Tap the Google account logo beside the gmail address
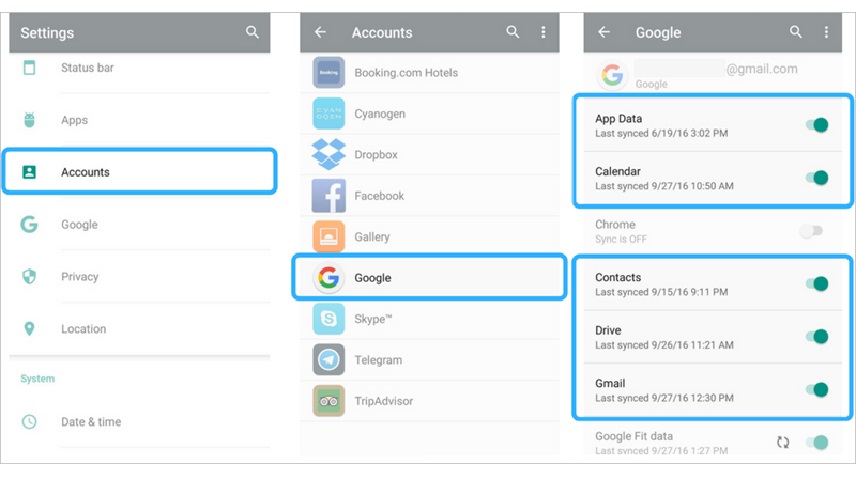The height and width of the screenshot is (482, 856). coord(612,75)
